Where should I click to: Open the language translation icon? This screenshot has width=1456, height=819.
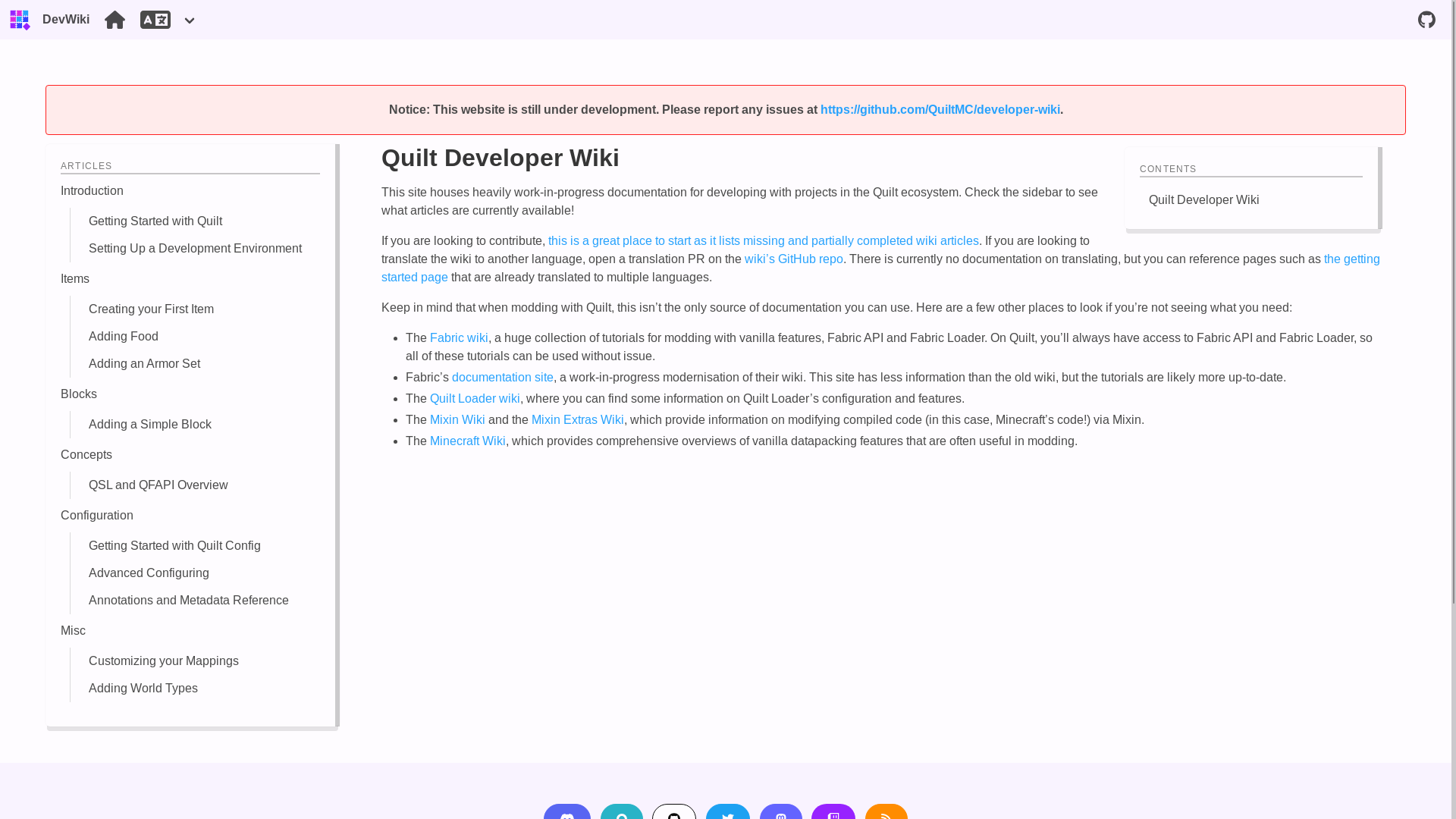point(155,20)
